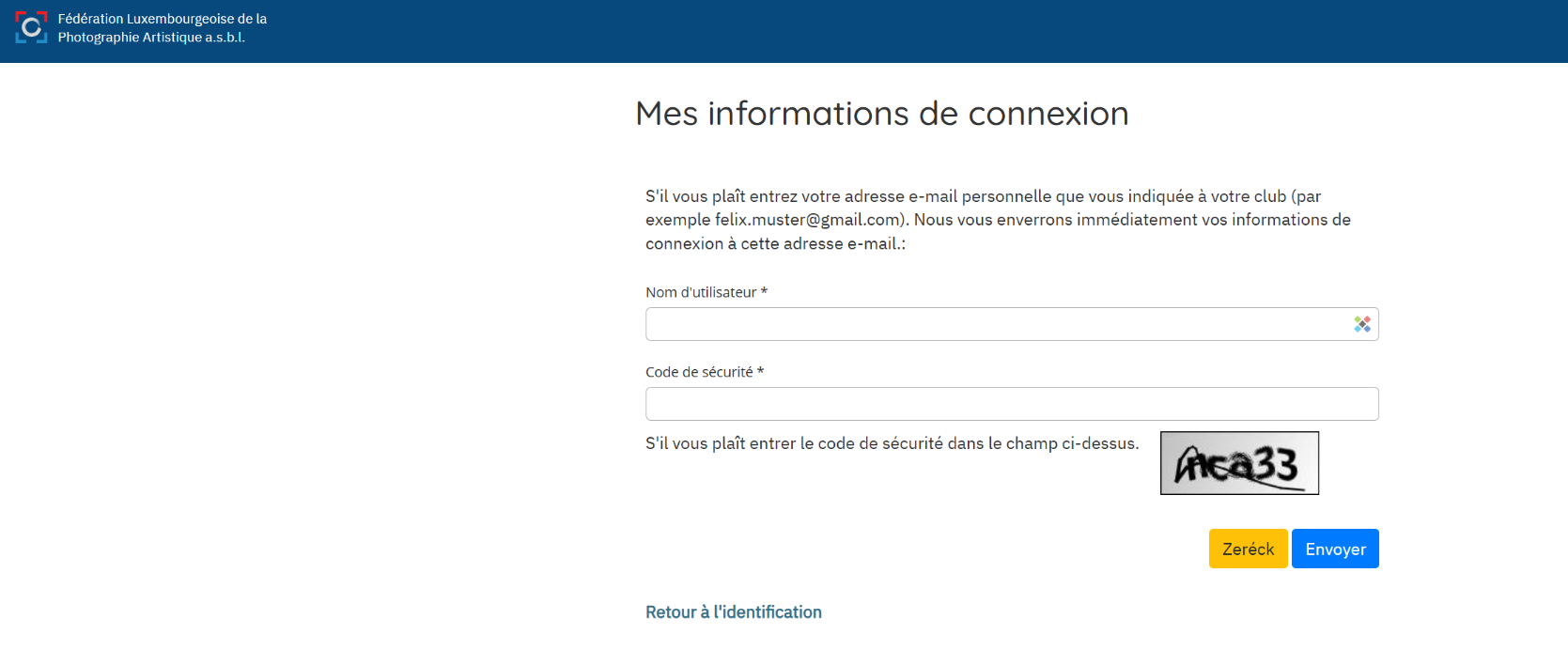Click the asterisk next to Code de sécurité
1568x650 pixels.
point(760,372)
